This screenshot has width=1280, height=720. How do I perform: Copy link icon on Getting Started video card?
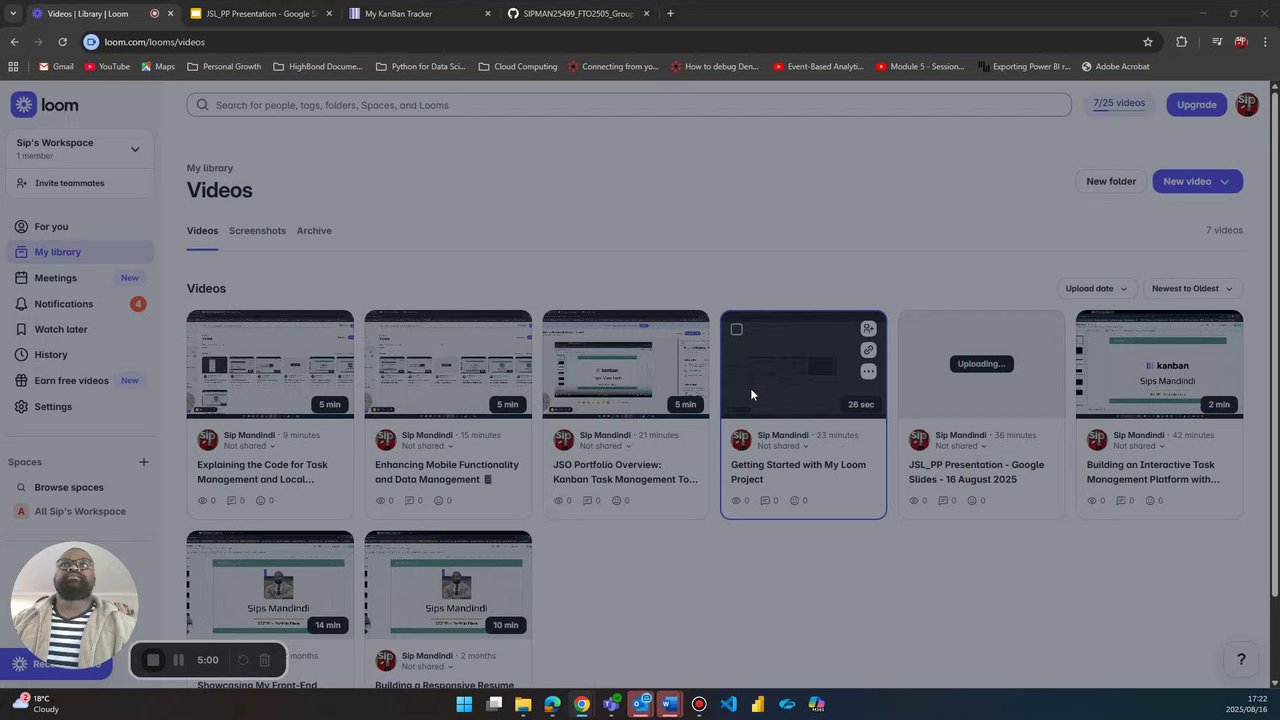tap(868, 350)
